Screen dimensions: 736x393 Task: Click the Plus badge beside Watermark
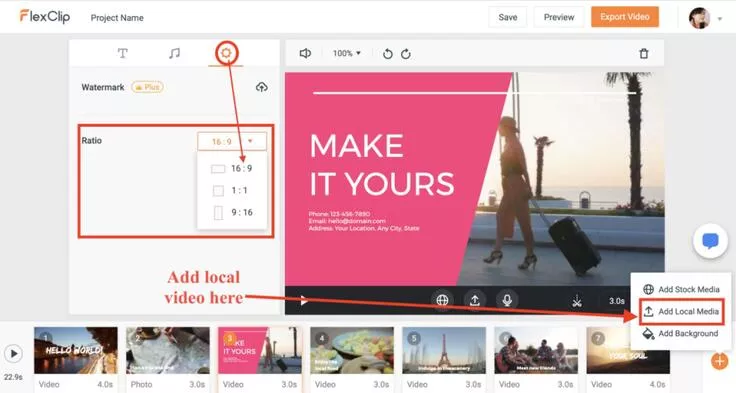pyautogui.click(x=147, y=87)
